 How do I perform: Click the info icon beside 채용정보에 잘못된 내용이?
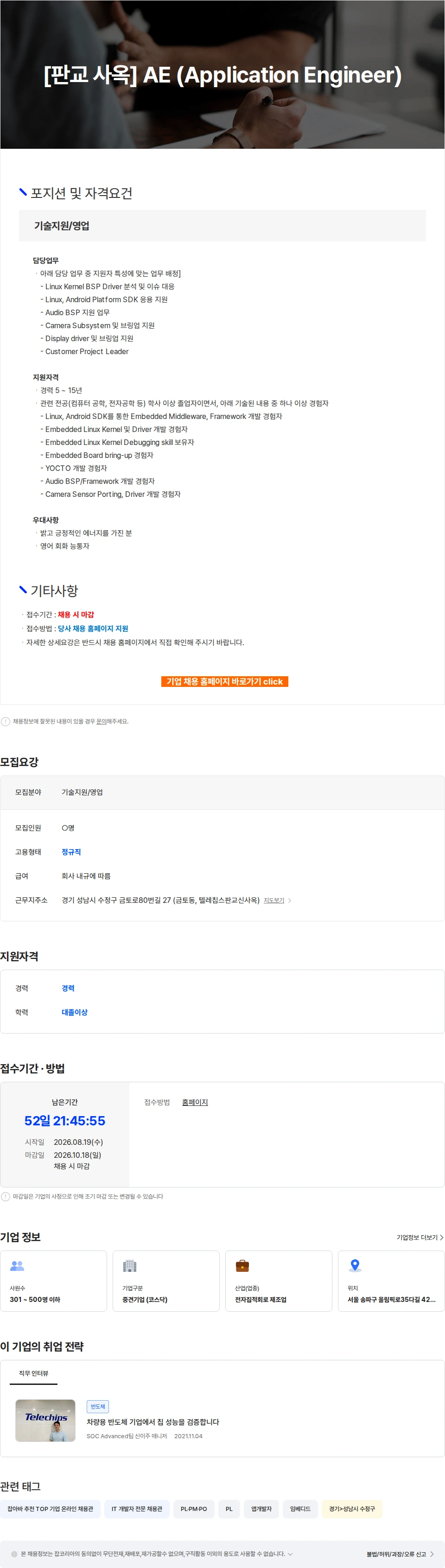tap(6, 721)
